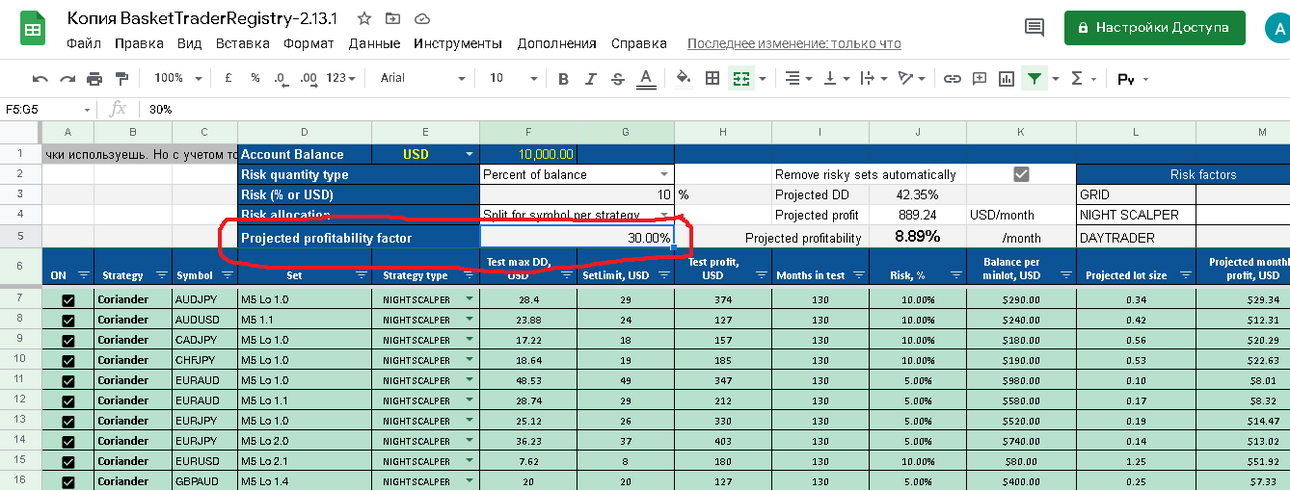This screenshot has width=1290, height=490.
Task: Insert a chart from the toolbar
Action: click(1006, 78)
